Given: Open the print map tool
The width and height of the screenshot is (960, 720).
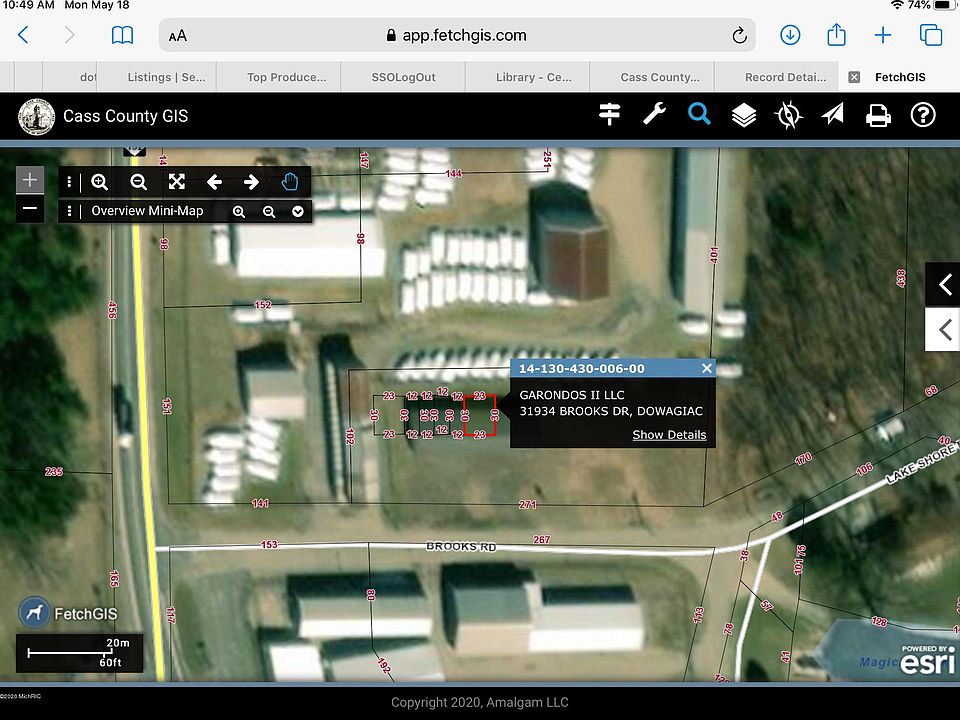Looking at the screenshot, I should coord(878,115).
